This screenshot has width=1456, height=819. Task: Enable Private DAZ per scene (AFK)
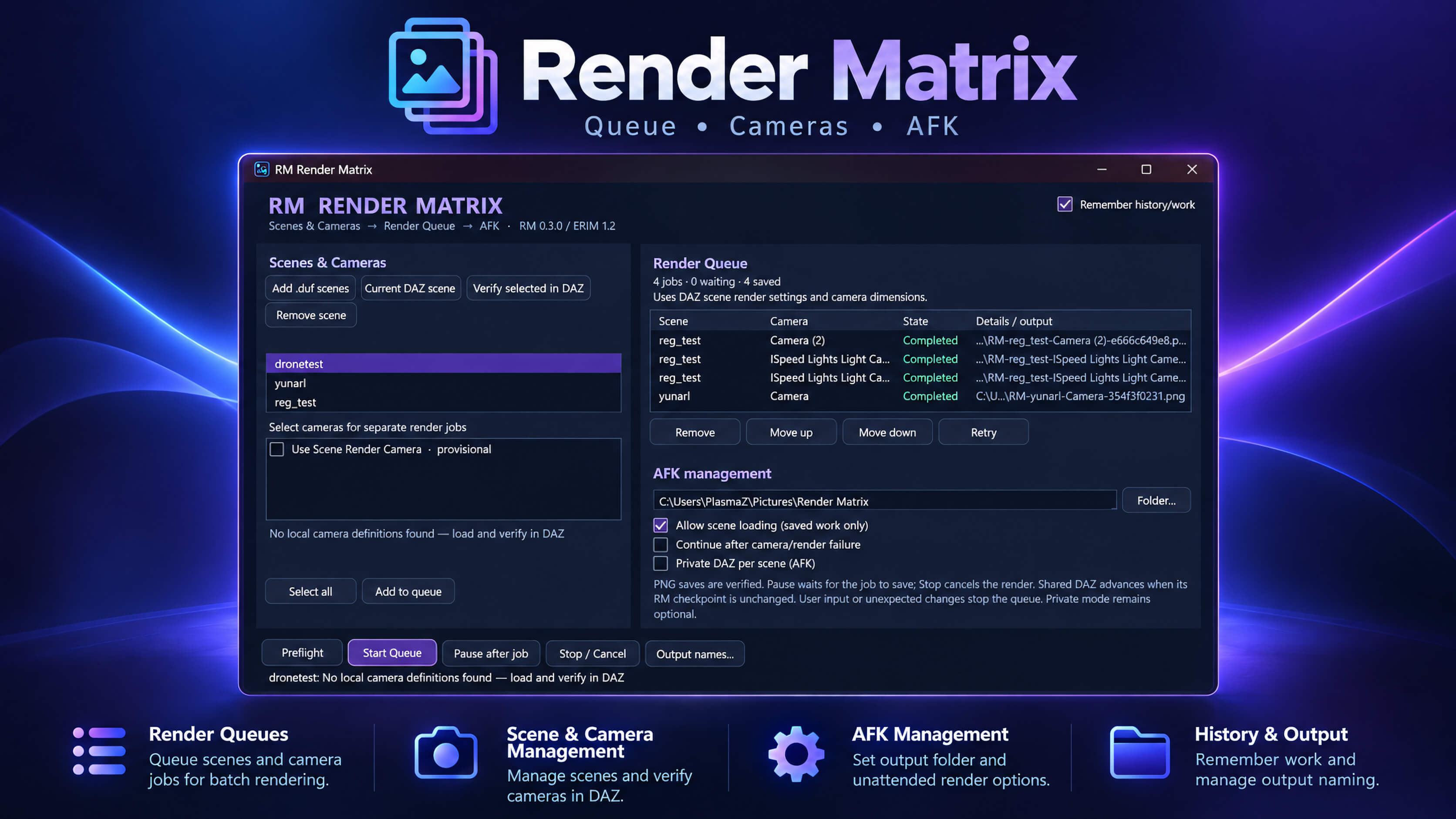[x=661, y=564]
